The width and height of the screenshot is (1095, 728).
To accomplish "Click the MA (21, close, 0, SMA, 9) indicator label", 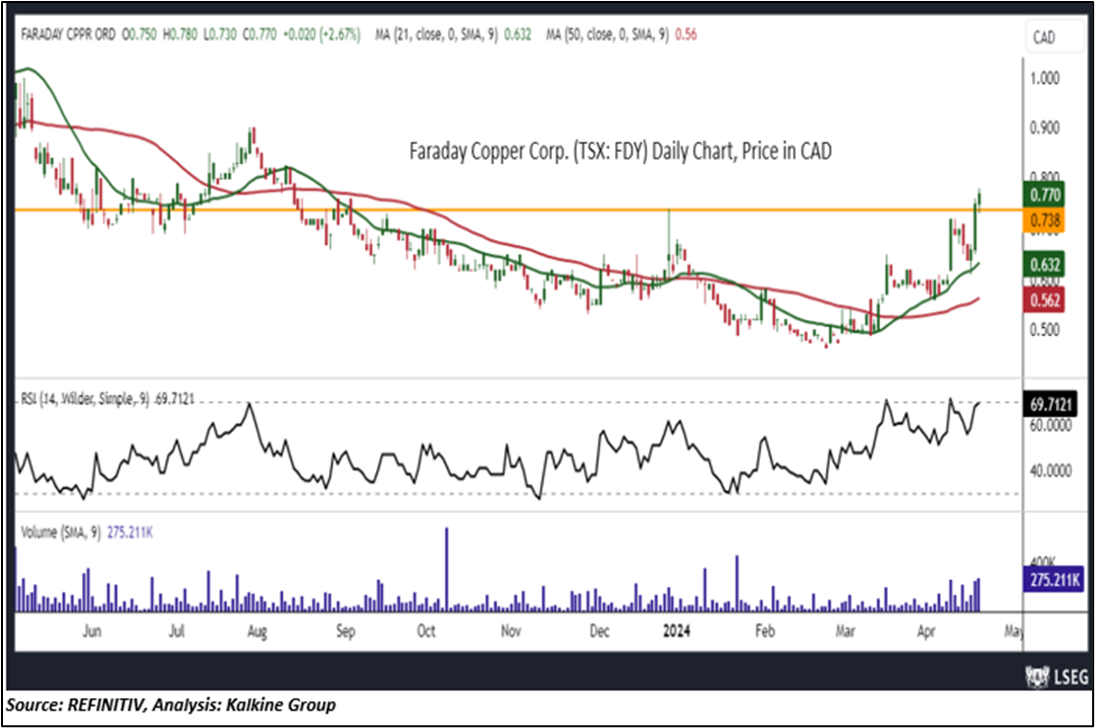I will point(436,34).
